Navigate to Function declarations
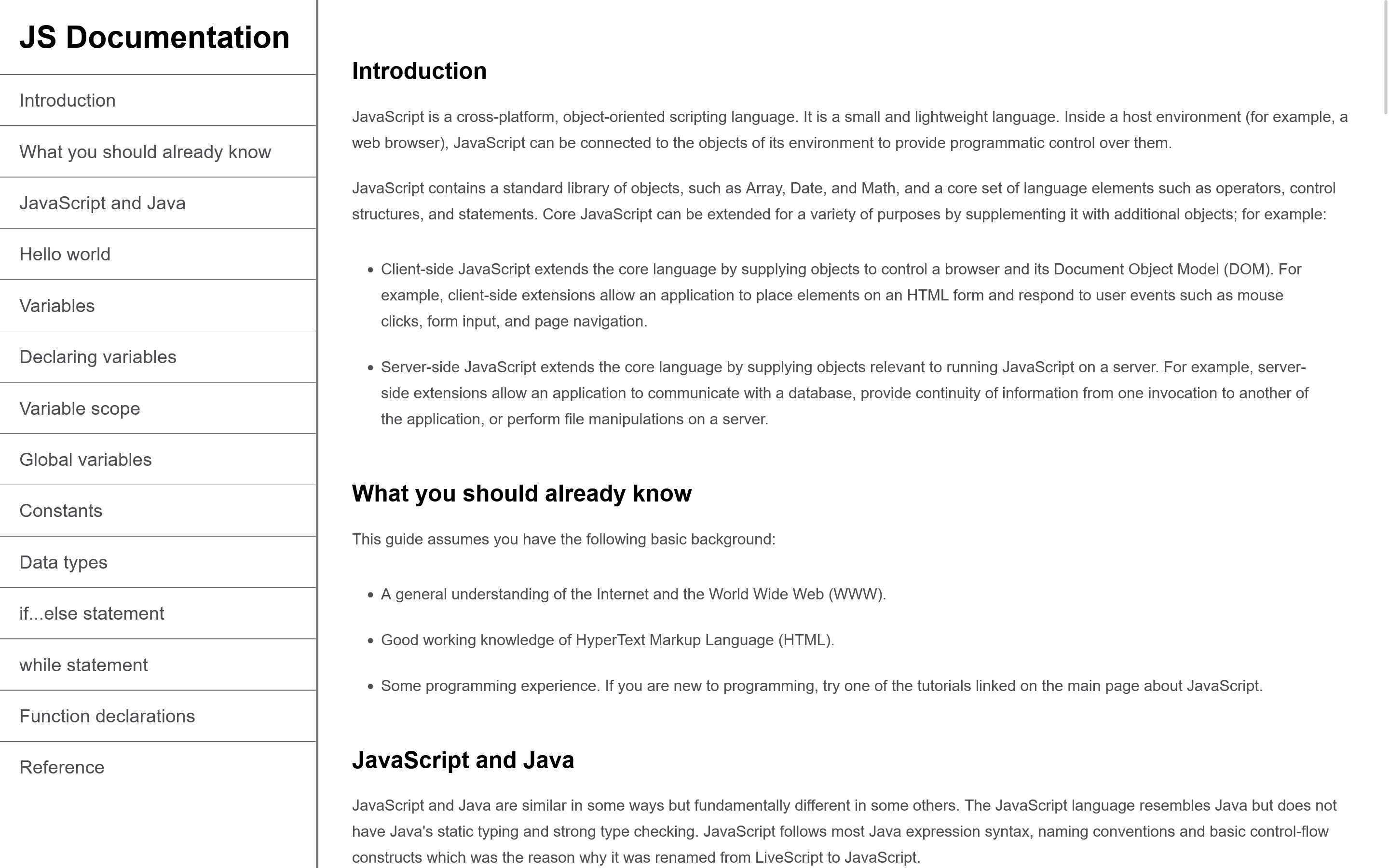Screen dimensions: 1389x868 coord(108,716)
